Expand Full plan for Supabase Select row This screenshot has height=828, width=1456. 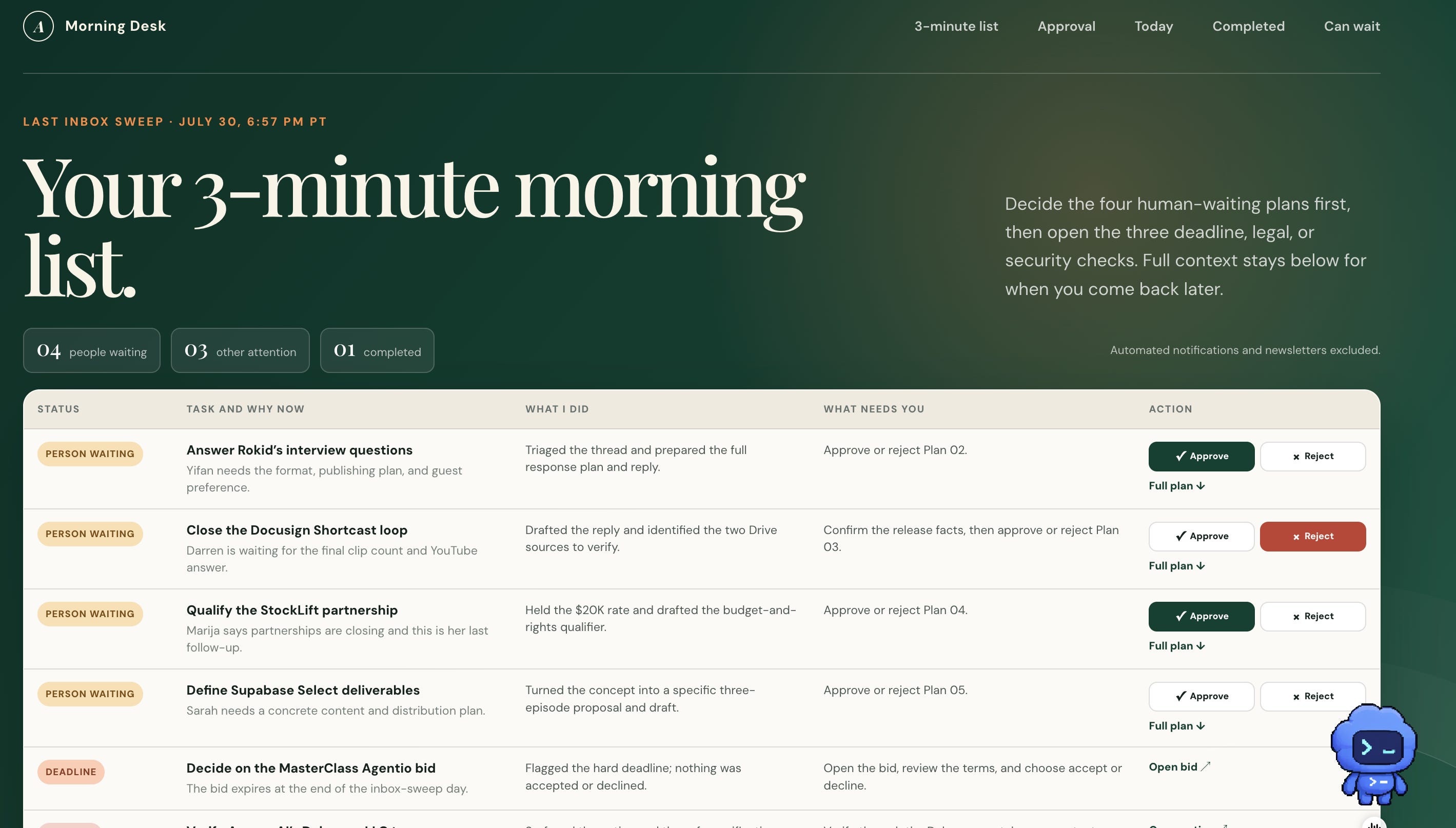pos(1177,726)
